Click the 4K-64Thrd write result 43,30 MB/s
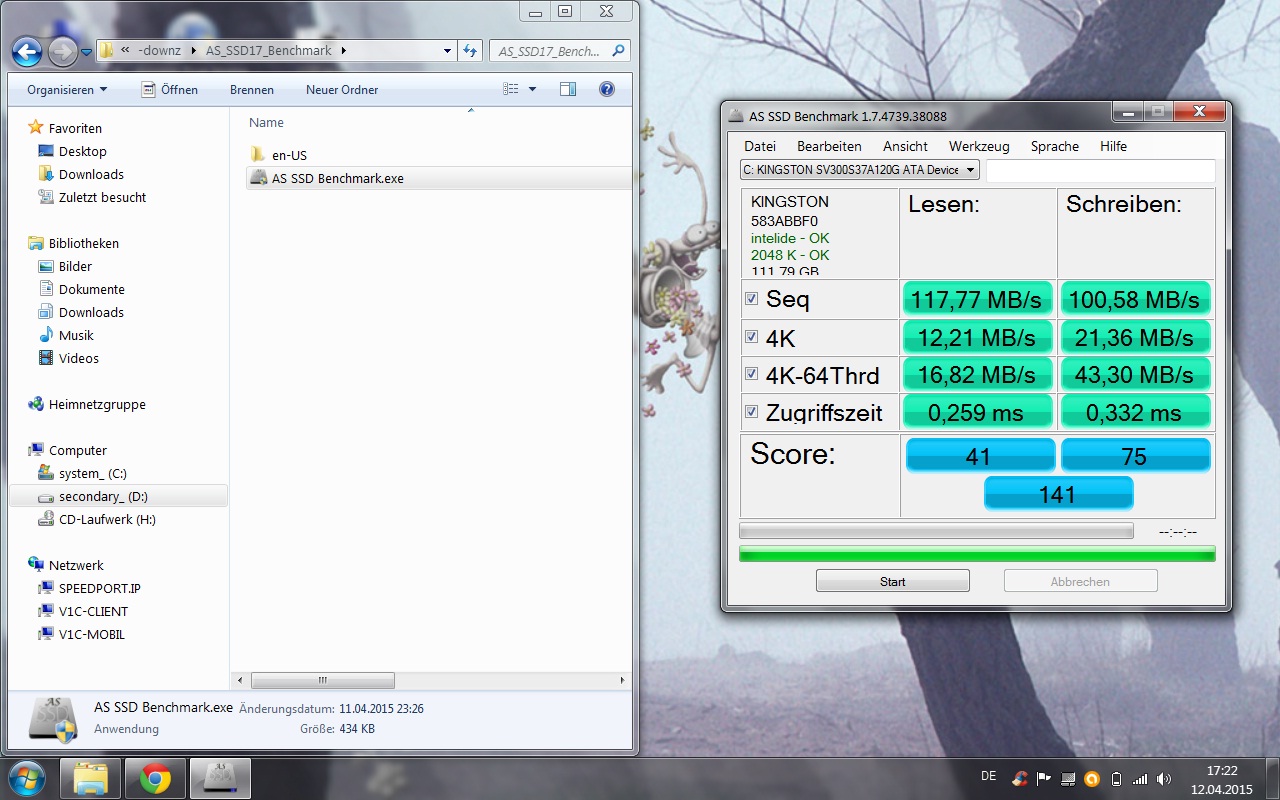 1135,374
